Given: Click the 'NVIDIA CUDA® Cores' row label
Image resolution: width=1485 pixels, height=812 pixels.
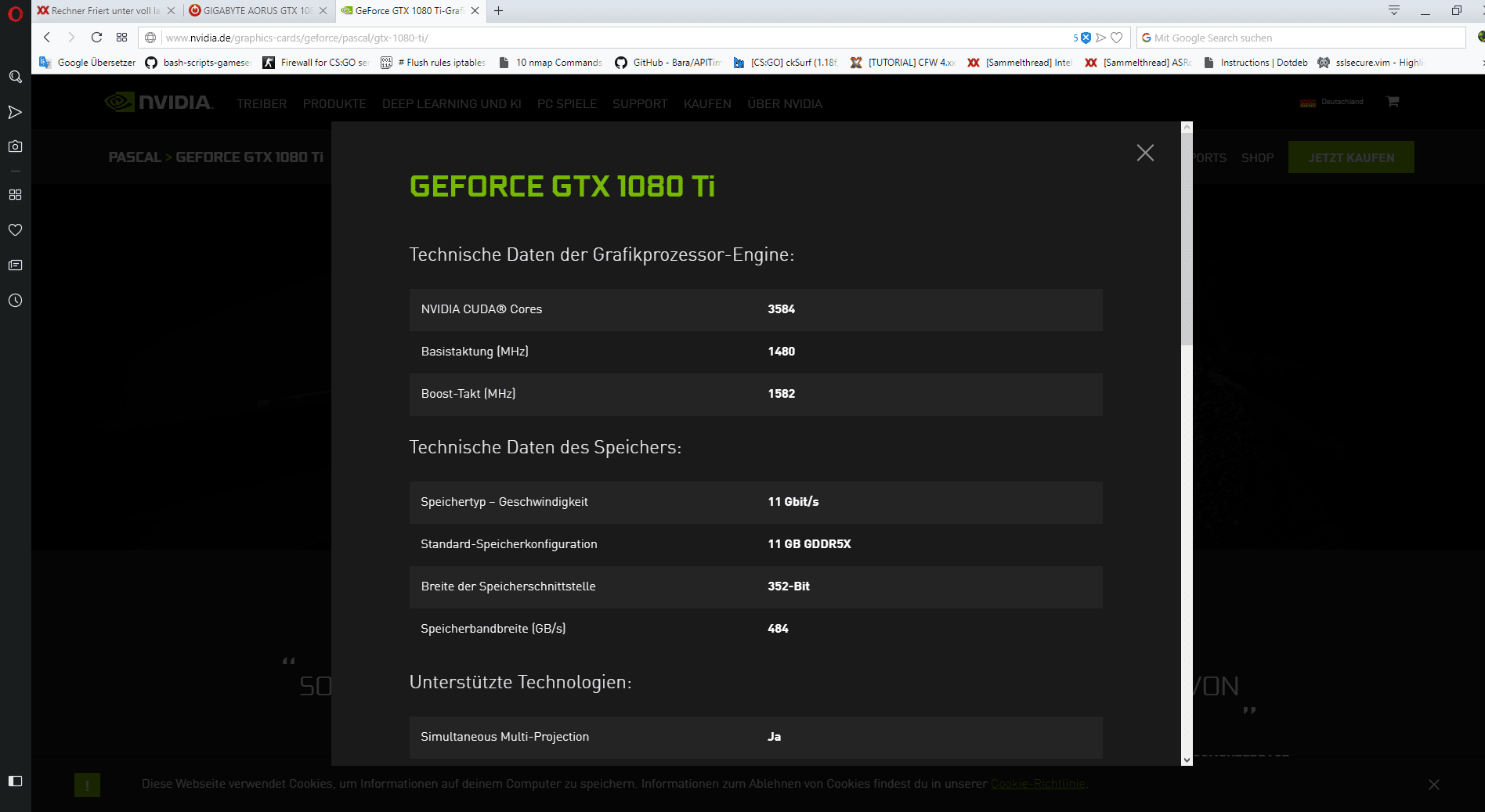Looking at the screenshot, I should [482, 309].
